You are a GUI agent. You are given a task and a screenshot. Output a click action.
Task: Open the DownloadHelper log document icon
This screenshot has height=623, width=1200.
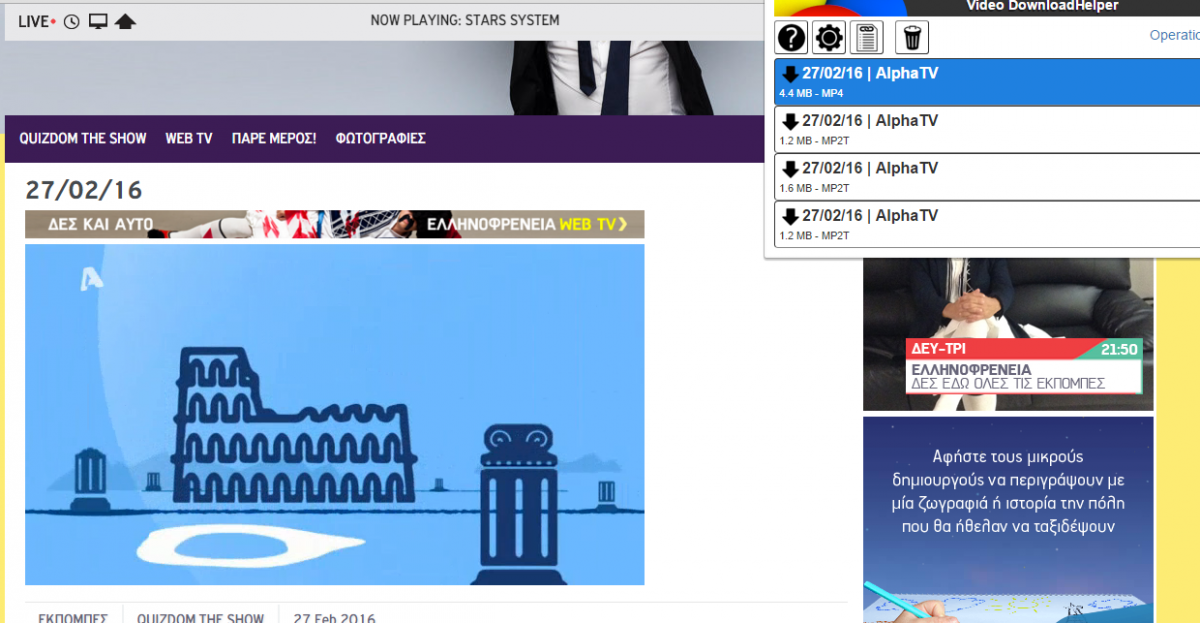pos(866,38)
